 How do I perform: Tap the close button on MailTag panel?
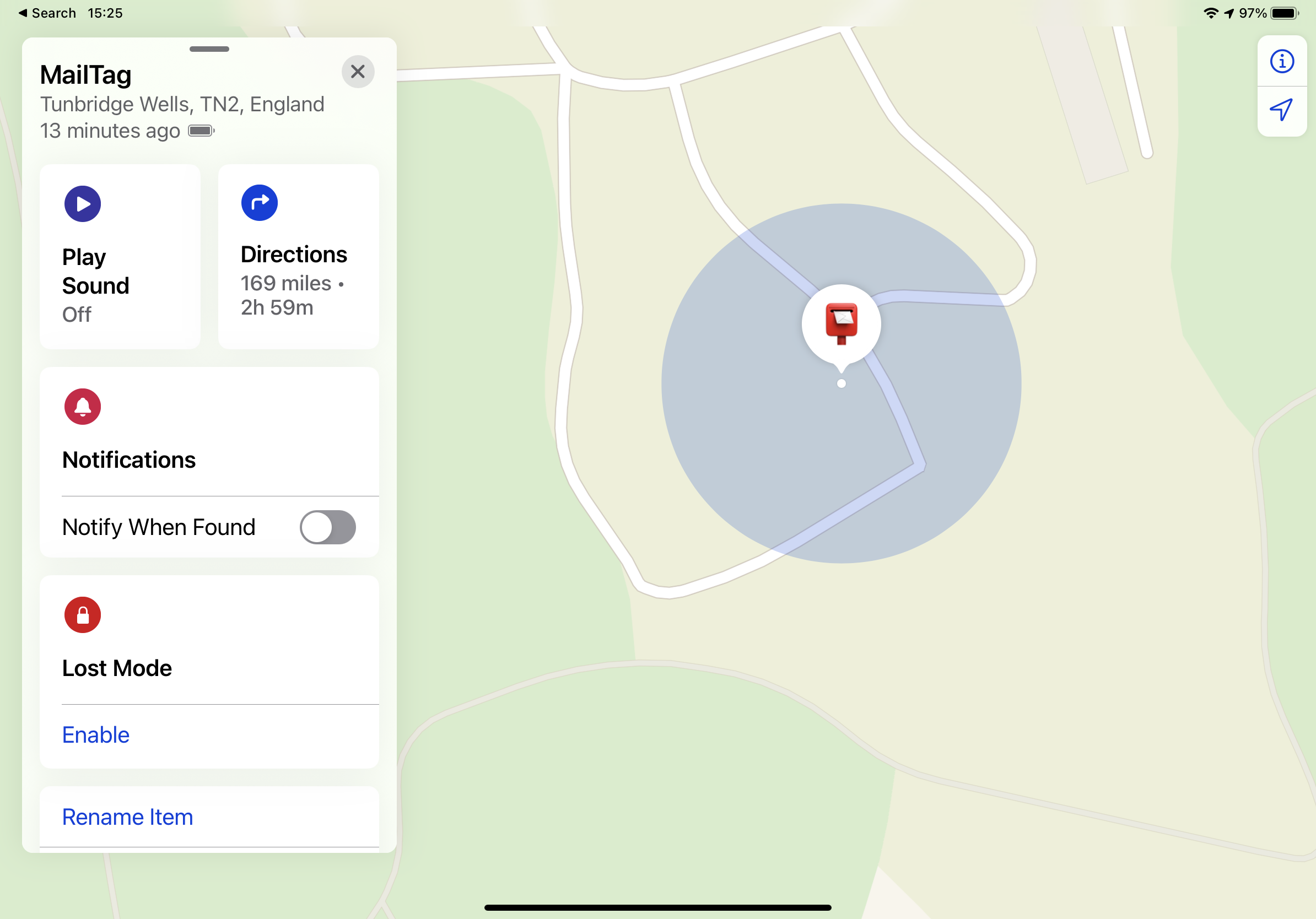(x=357, y=71)
